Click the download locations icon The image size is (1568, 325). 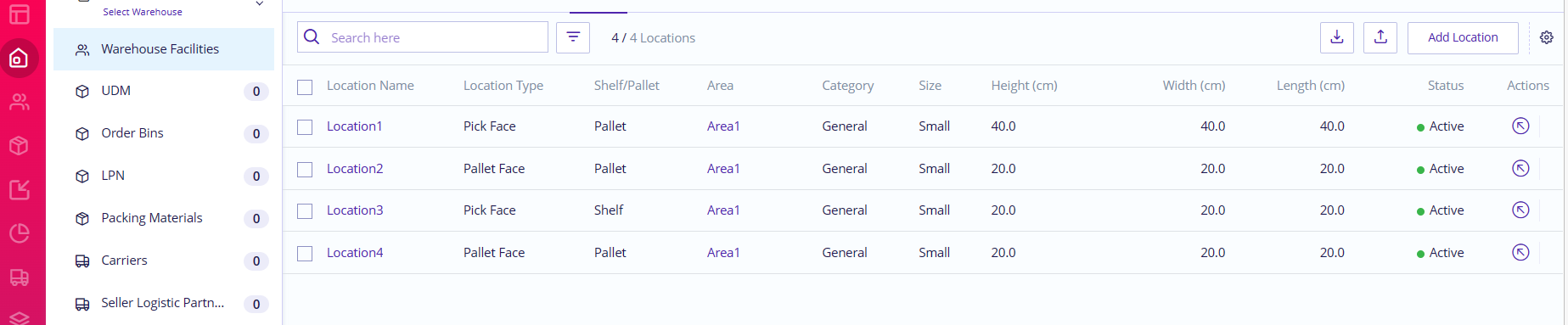[1337, 37]
